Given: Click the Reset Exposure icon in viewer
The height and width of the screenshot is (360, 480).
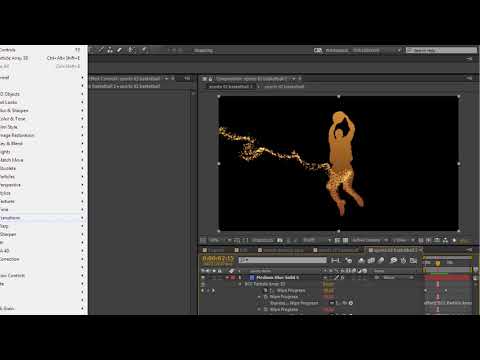Looking at the screenshot, I should pos(454,240).
